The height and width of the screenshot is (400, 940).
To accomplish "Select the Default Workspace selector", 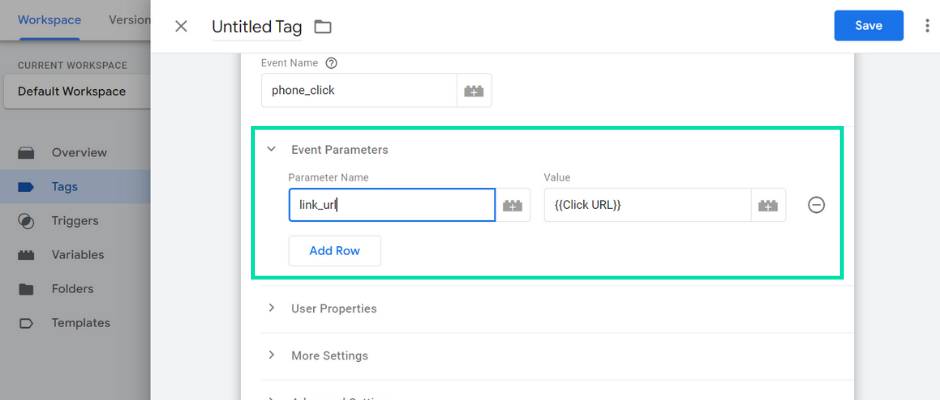I will click(x=77, y=92).
